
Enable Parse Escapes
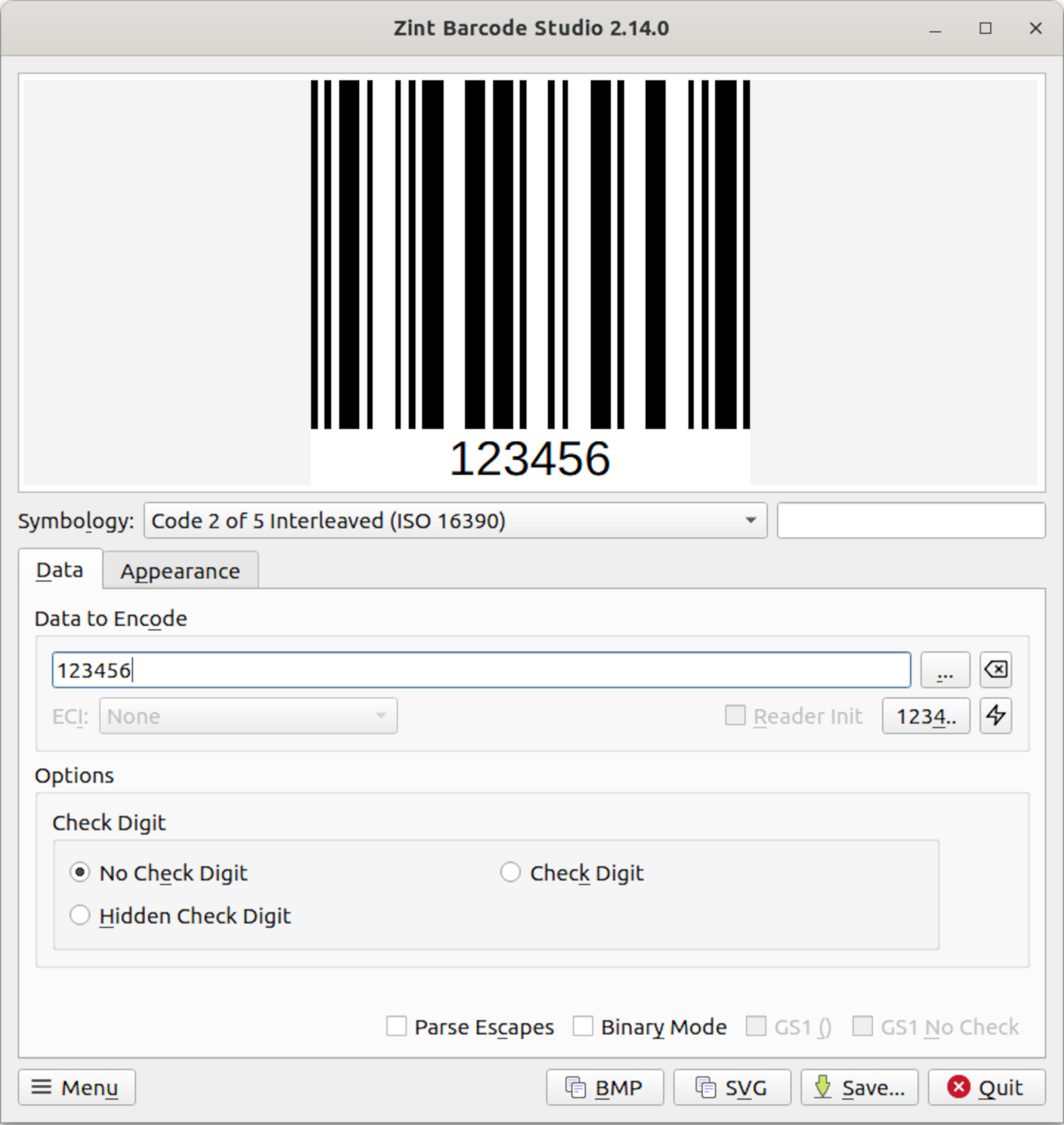point(397,1027)
